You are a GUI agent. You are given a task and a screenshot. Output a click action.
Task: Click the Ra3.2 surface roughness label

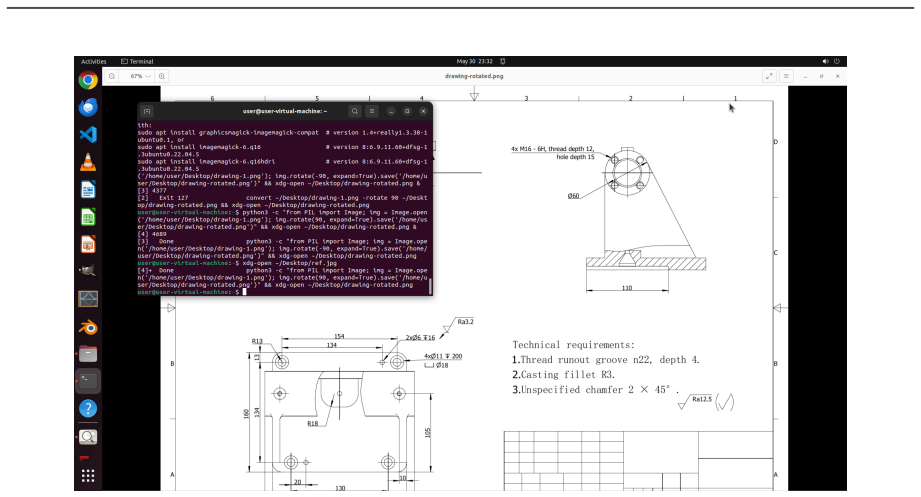coord(465,321)
